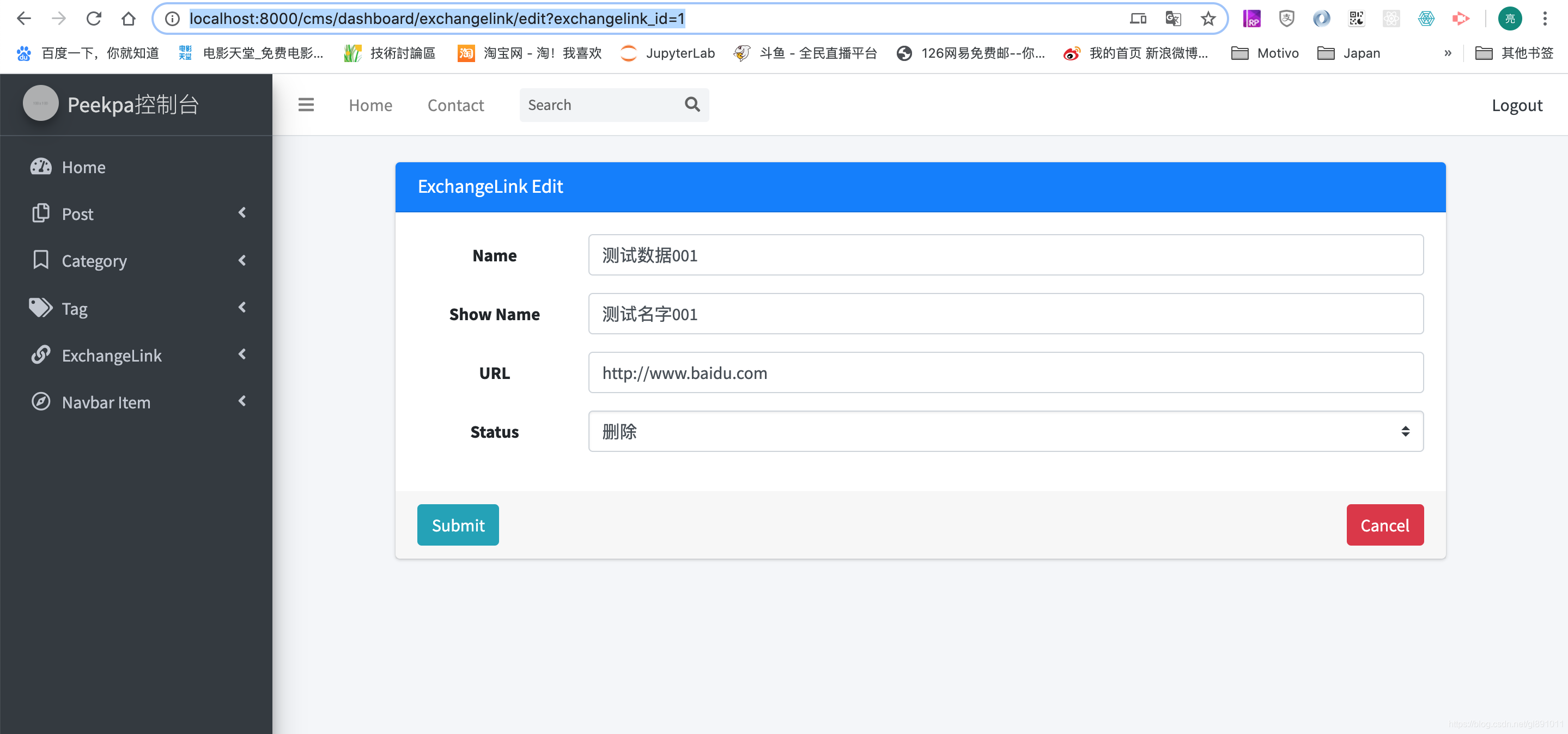Click the ExchangeLink chain icon
Image resolution: width=1568 pixels, height=734 pixels.
[x=41, y=354]
